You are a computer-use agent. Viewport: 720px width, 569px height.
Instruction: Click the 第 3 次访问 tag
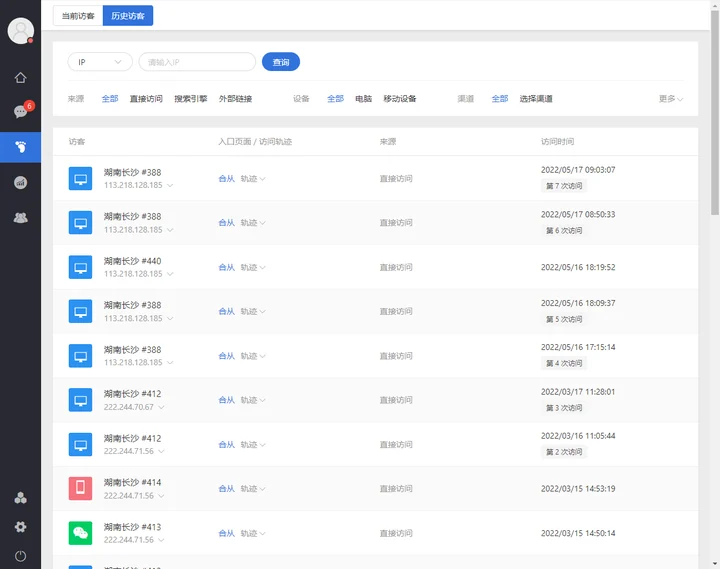pyautogui.click(x=563, y=408)
